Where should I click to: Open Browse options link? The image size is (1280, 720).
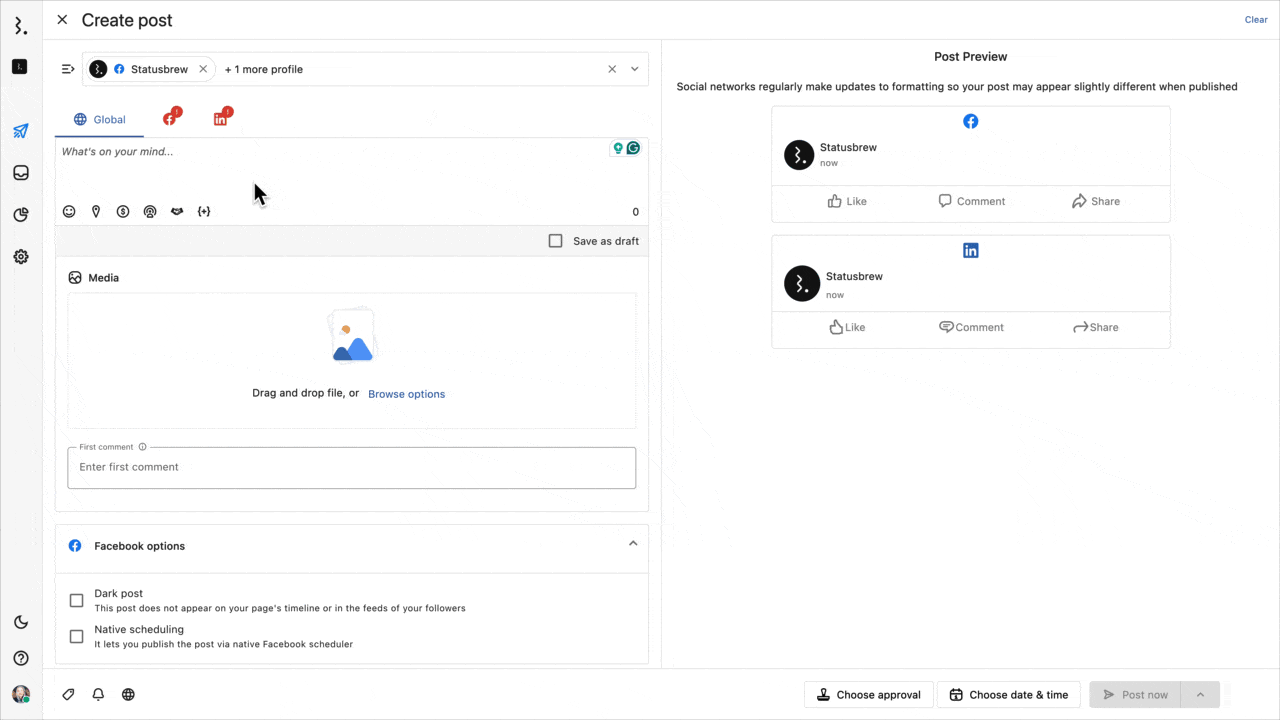coord(406,394)
